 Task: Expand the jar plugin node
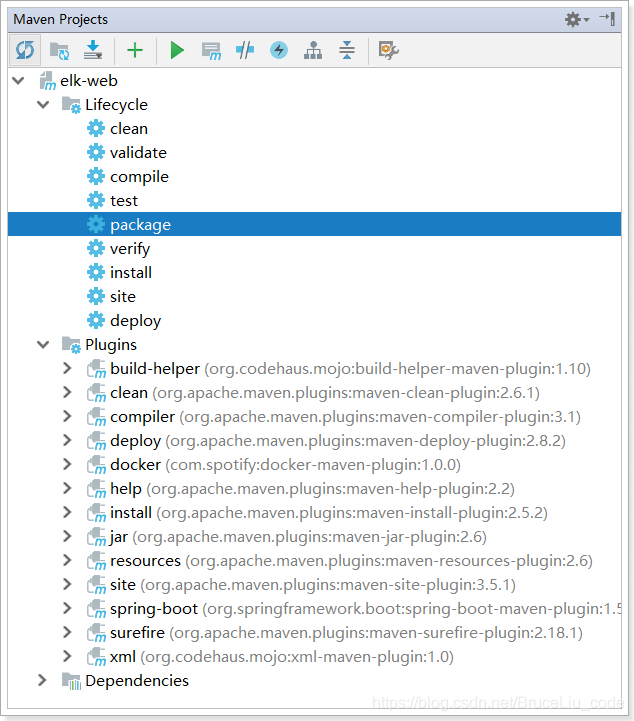[x=67, y=536]
